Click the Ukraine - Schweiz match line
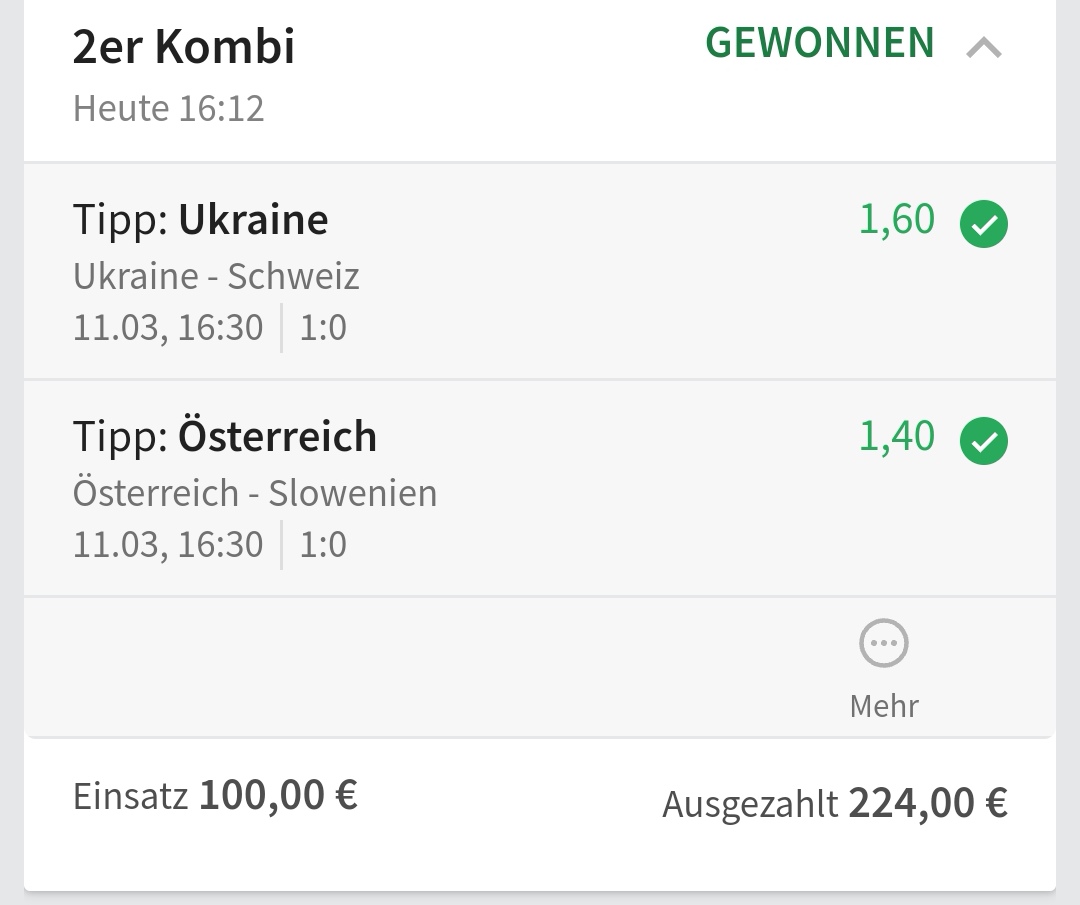Viewport: 1080px width, 905px height. click(216, 276)
